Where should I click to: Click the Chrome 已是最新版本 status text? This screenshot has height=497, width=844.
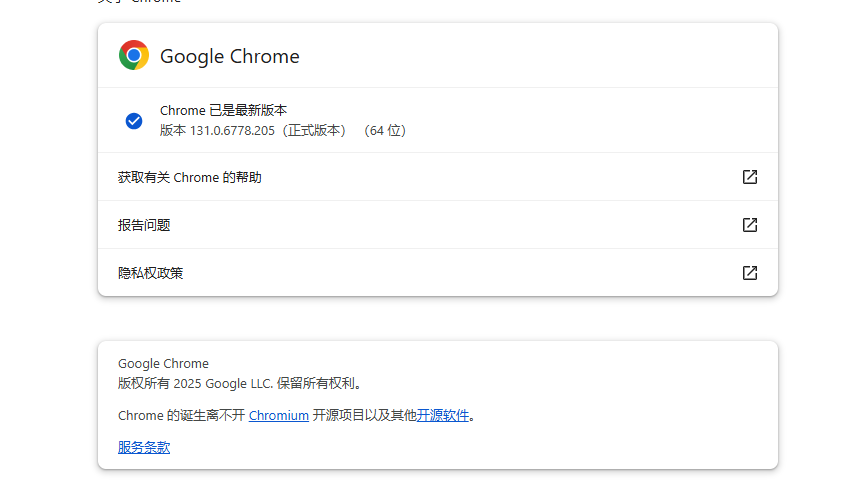pos(224,110)
